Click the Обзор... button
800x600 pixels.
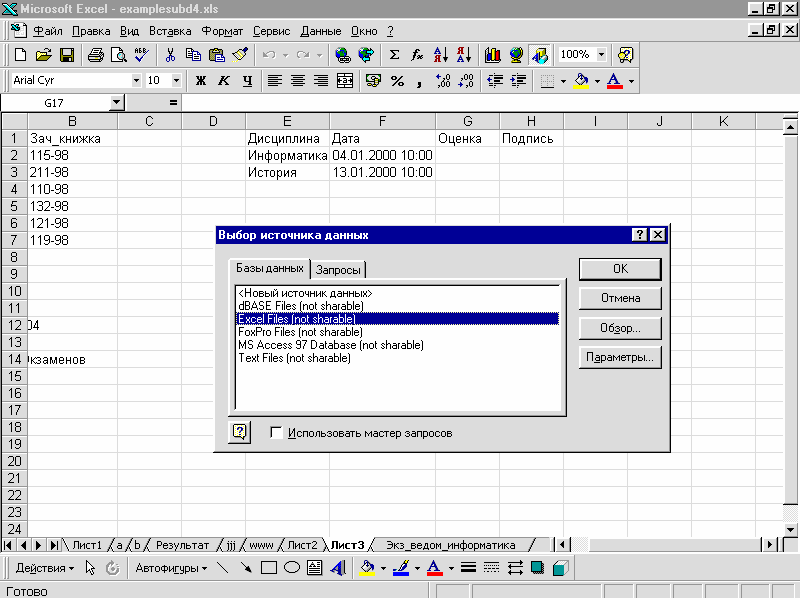(x=620, y=328)
